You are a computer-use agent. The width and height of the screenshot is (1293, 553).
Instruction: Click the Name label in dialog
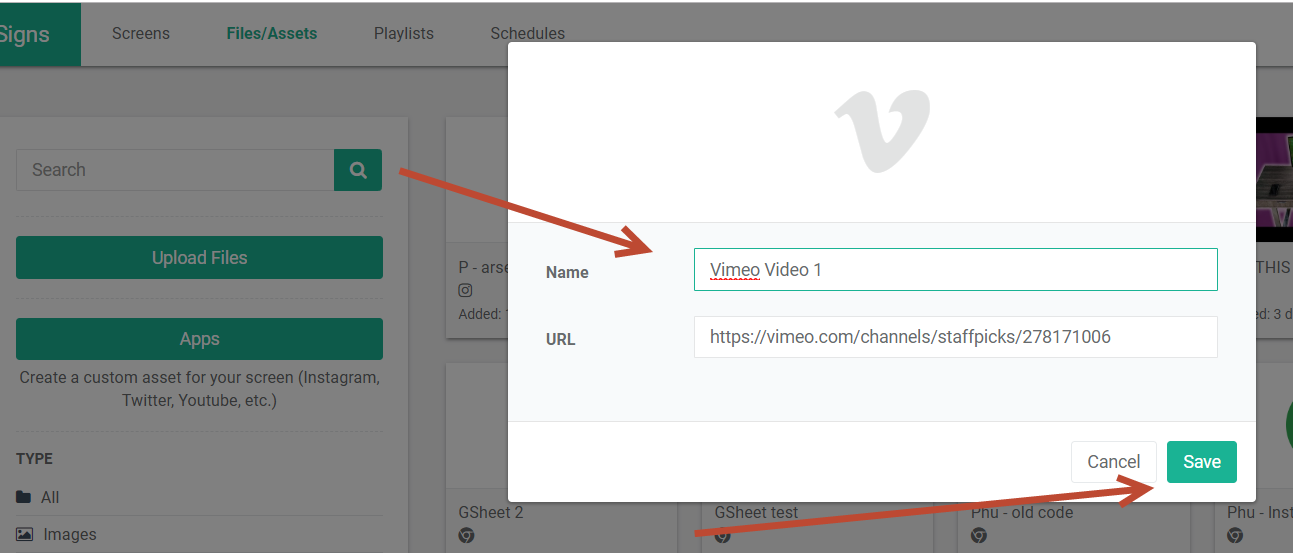tap(567, 272)
